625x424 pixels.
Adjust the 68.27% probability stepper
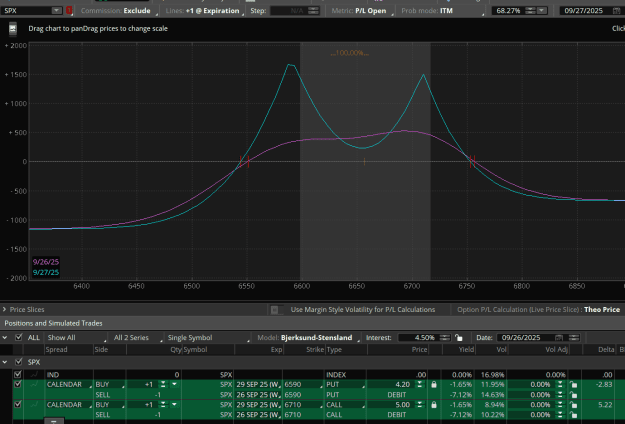coord(530,11)
